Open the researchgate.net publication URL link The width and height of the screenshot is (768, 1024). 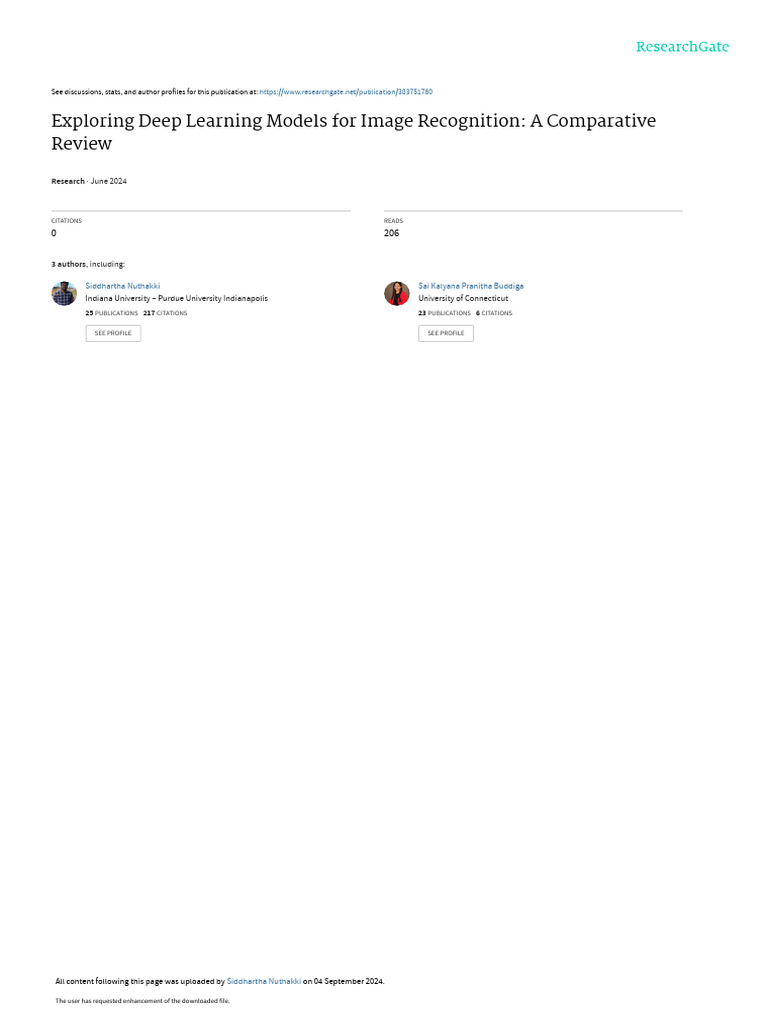tap(345, 92)
